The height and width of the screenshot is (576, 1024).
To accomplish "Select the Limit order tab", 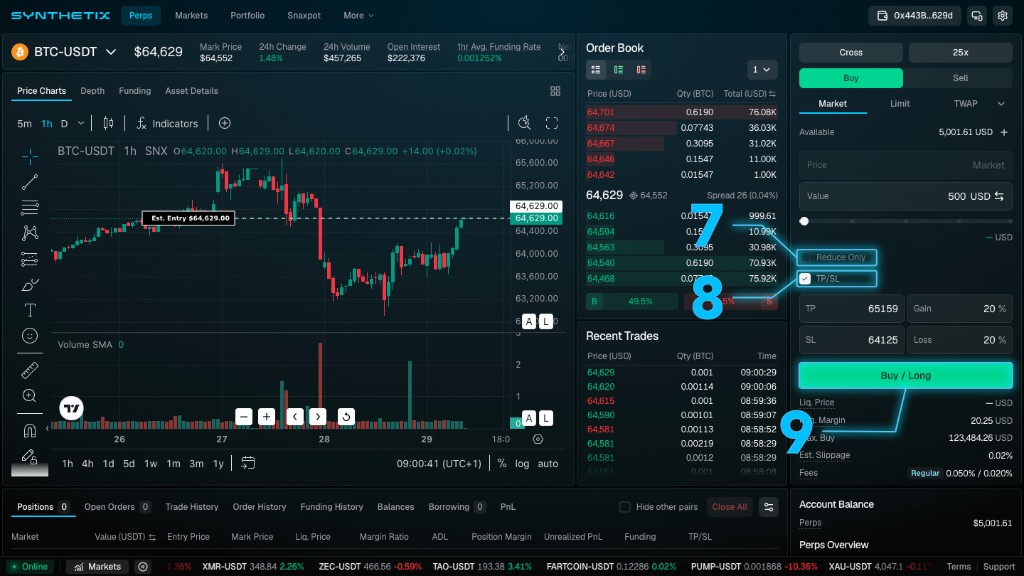I will [x=900, y=104].
